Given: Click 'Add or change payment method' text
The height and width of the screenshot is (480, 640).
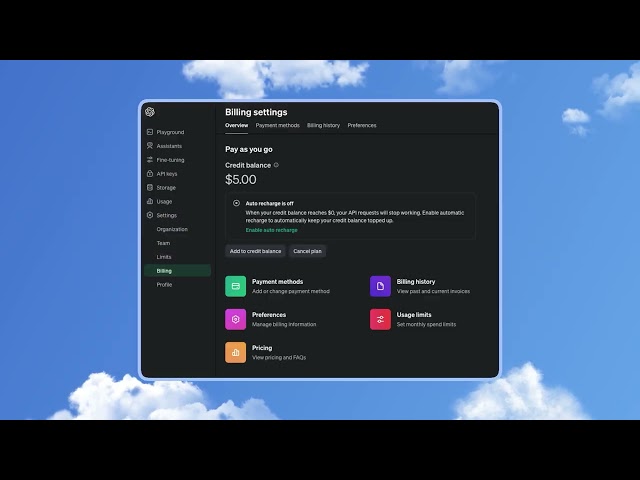Looking at the screenshot, I should click(x=291, y=291).
